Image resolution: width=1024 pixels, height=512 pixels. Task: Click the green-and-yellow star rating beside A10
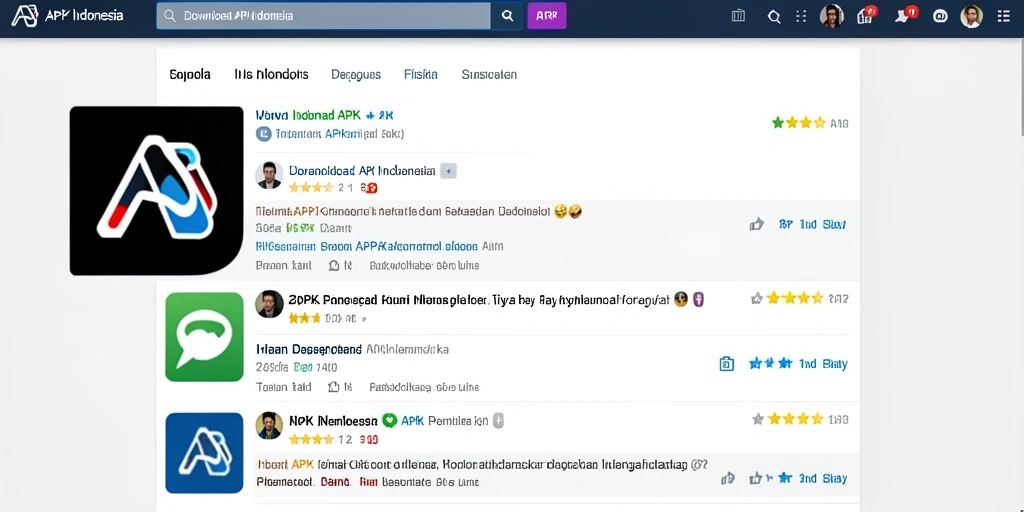[x=798, y=123]
